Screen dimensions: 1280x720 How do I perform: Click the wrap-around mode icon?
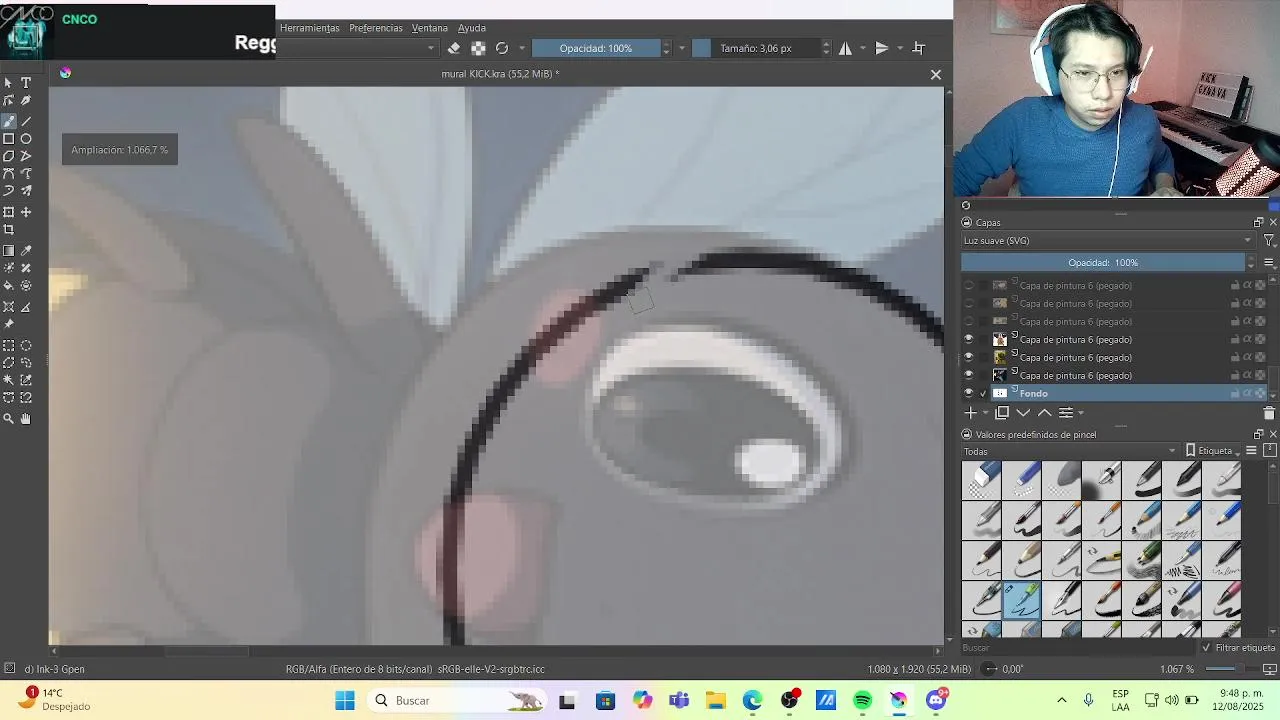pyautogui.click(x=919, y=48)
